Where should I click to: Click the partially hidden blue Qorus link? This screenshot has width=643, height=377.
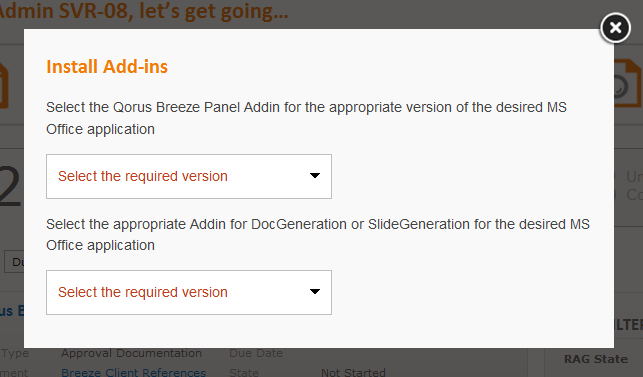click(12, 311)
